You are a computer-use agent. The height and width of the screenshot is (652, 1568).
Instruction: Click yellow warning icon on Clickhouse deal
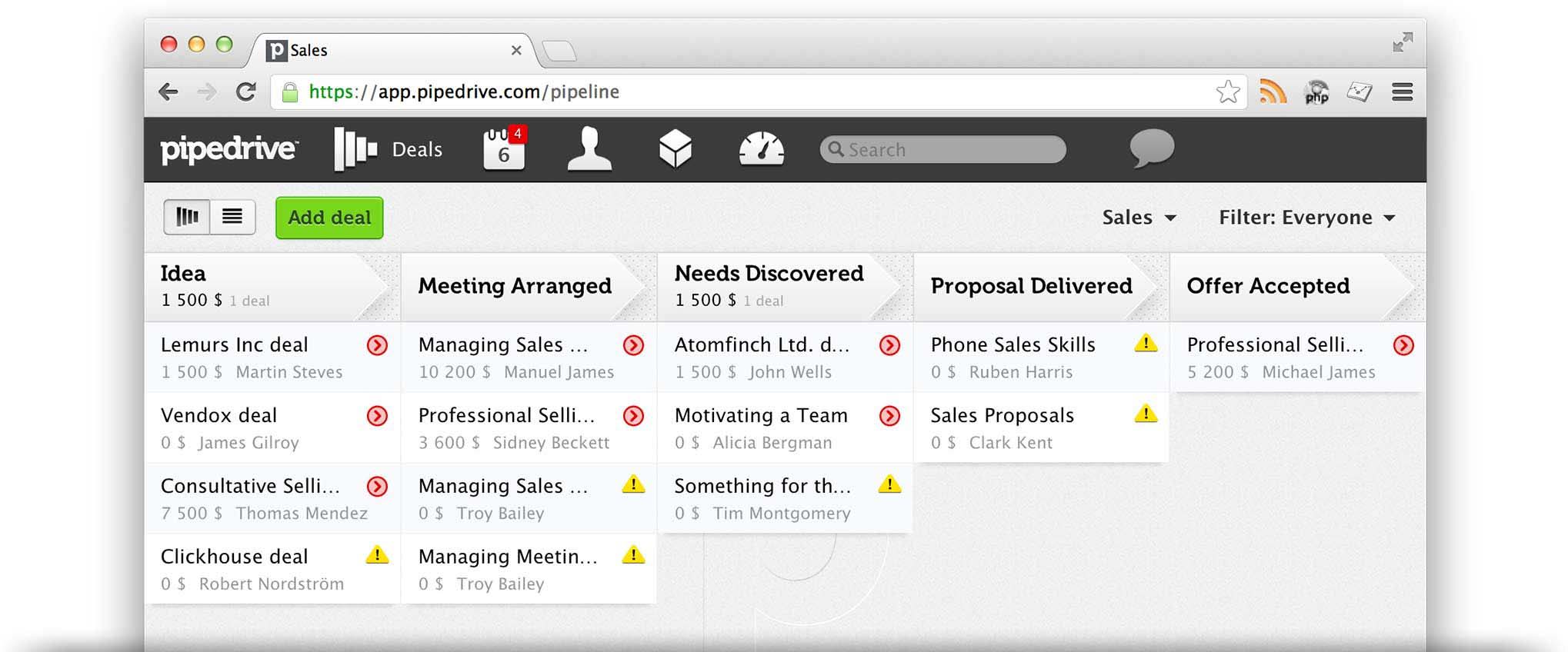(x=377, y=555)
